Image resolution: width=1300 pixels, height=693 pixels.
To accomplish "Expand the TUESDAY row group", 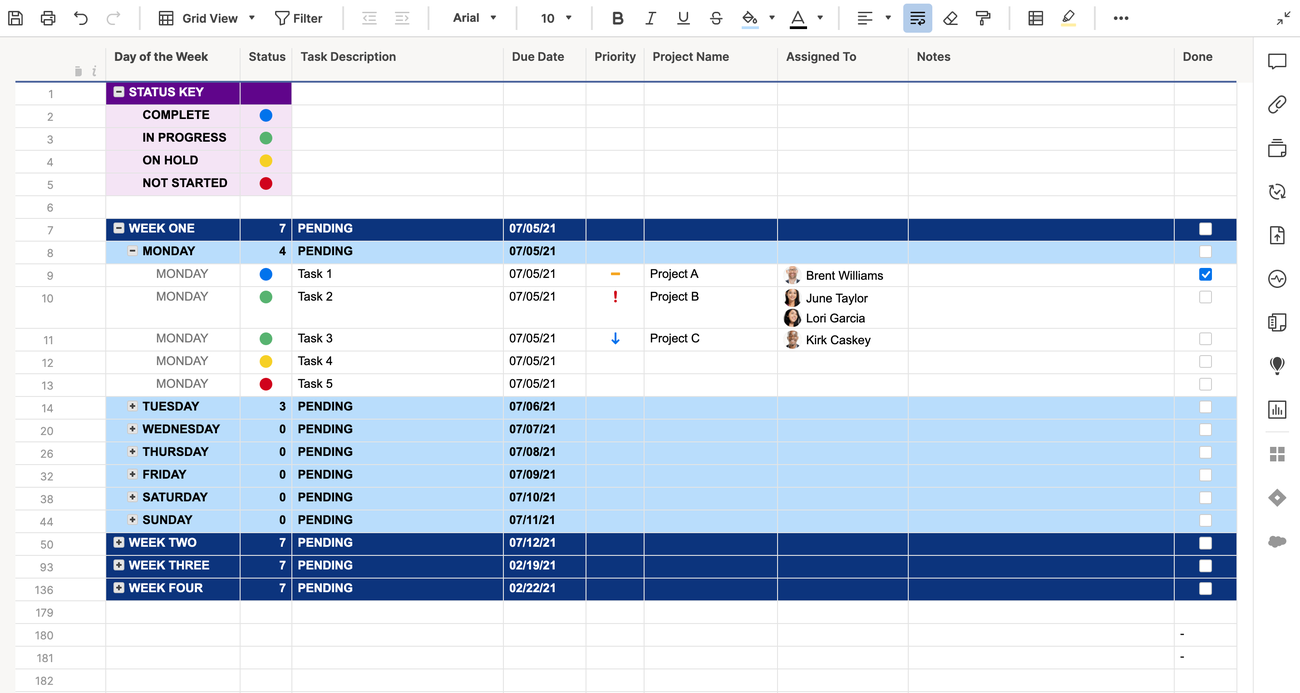I will click(132, 406).
